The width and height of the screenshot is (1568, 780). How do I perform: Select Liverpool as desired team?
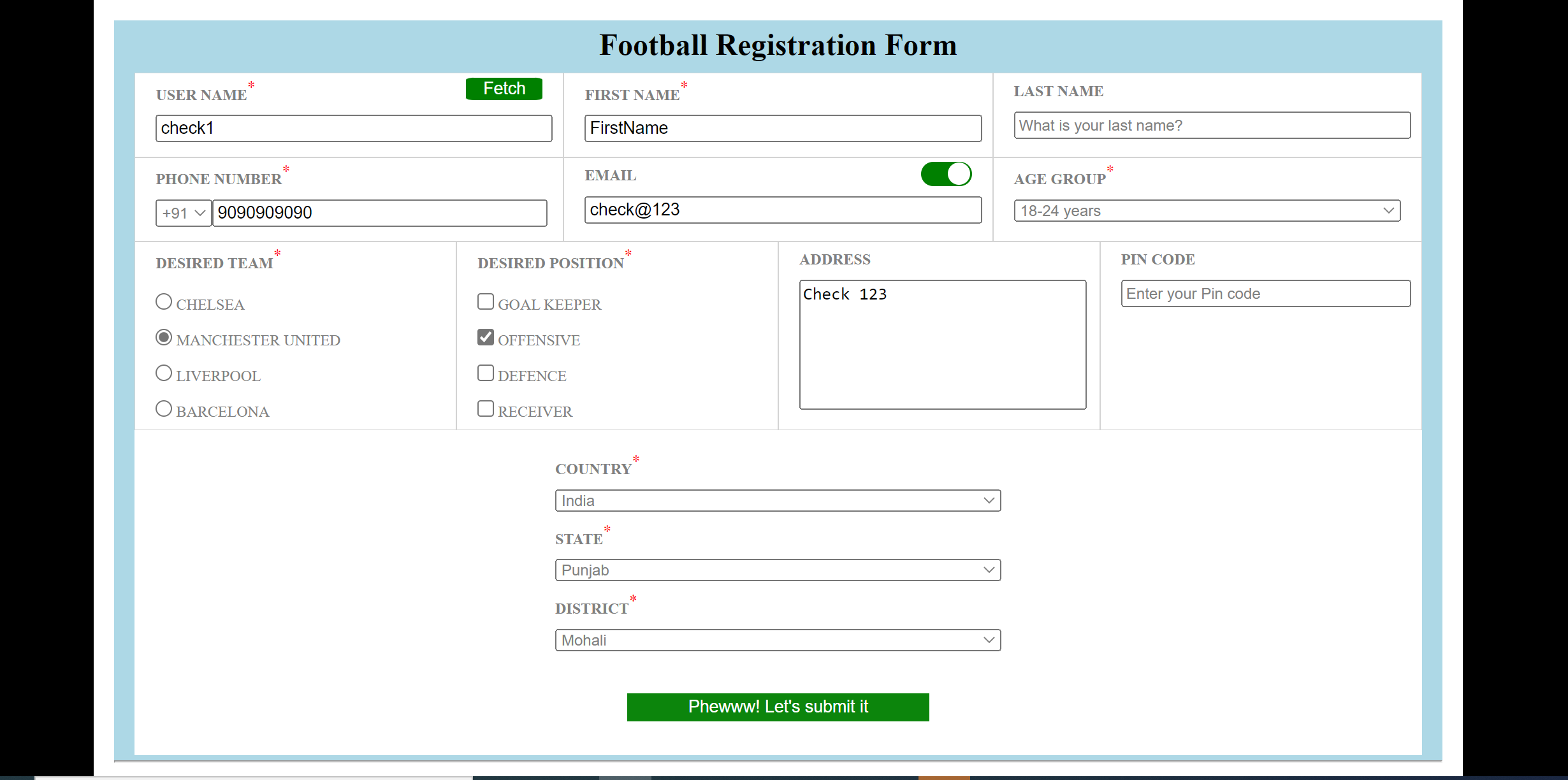tap(164, 372)
